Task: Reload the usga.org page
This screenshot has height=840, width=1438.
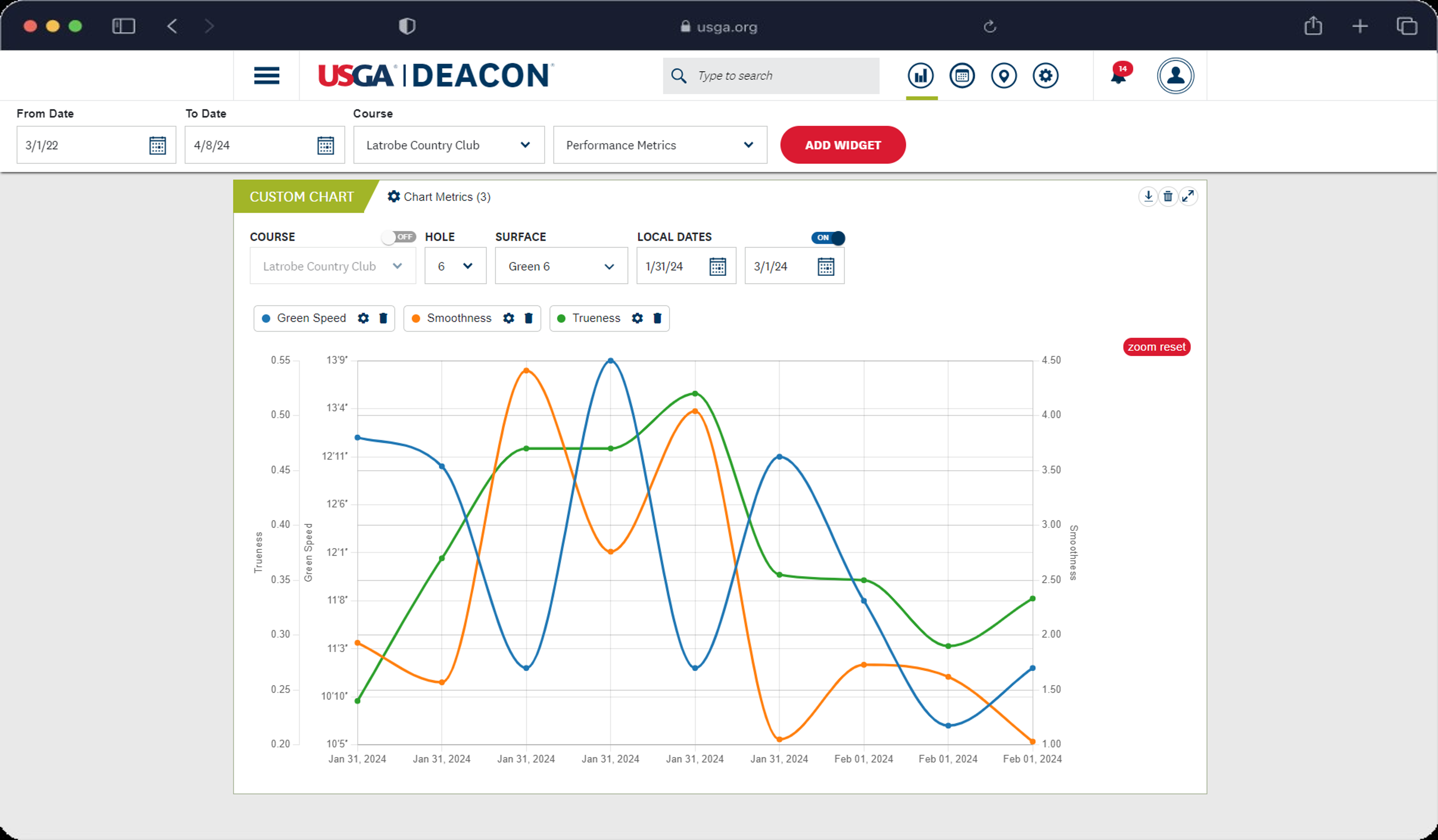Action: click(990, 26)
